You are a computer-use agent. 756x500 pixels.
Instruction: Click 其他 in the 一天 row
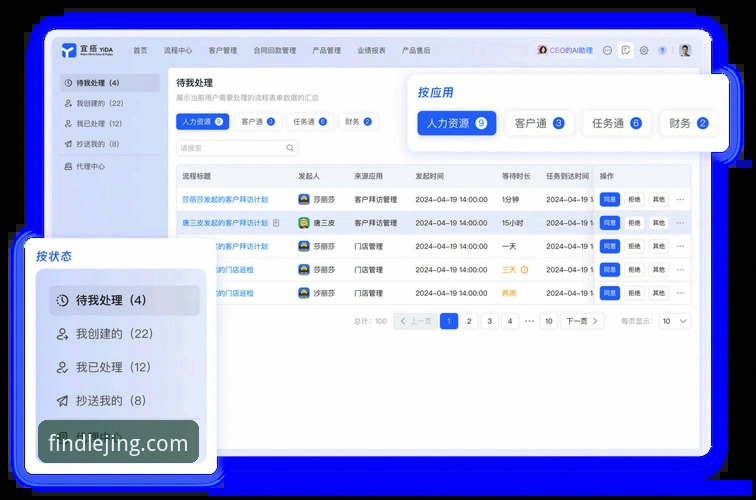coord(659,246)
